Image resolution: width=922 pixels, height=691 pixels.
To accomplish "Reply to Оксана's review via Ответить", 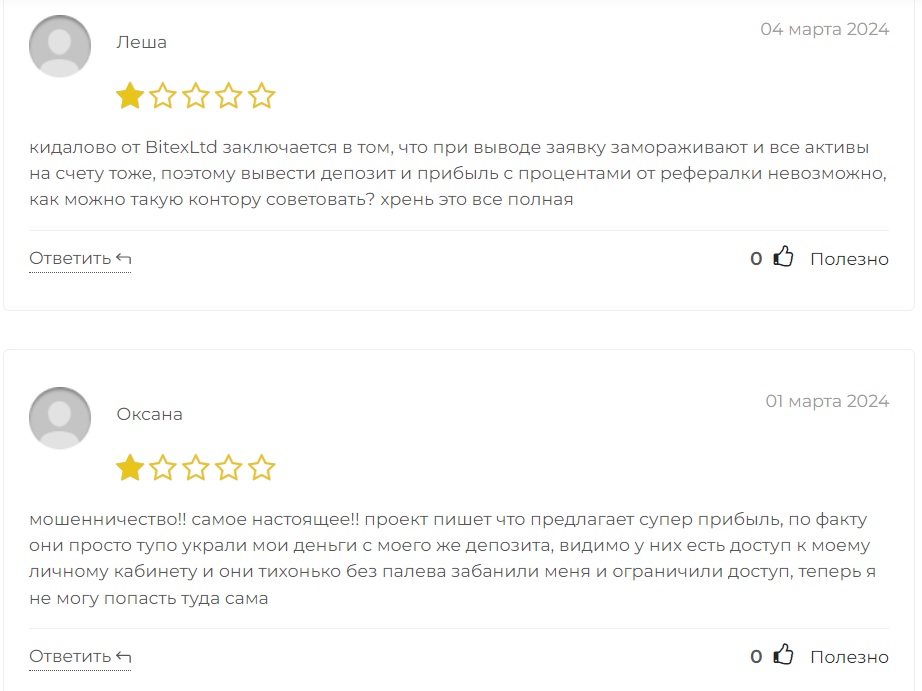I will [x=80, y=657].
